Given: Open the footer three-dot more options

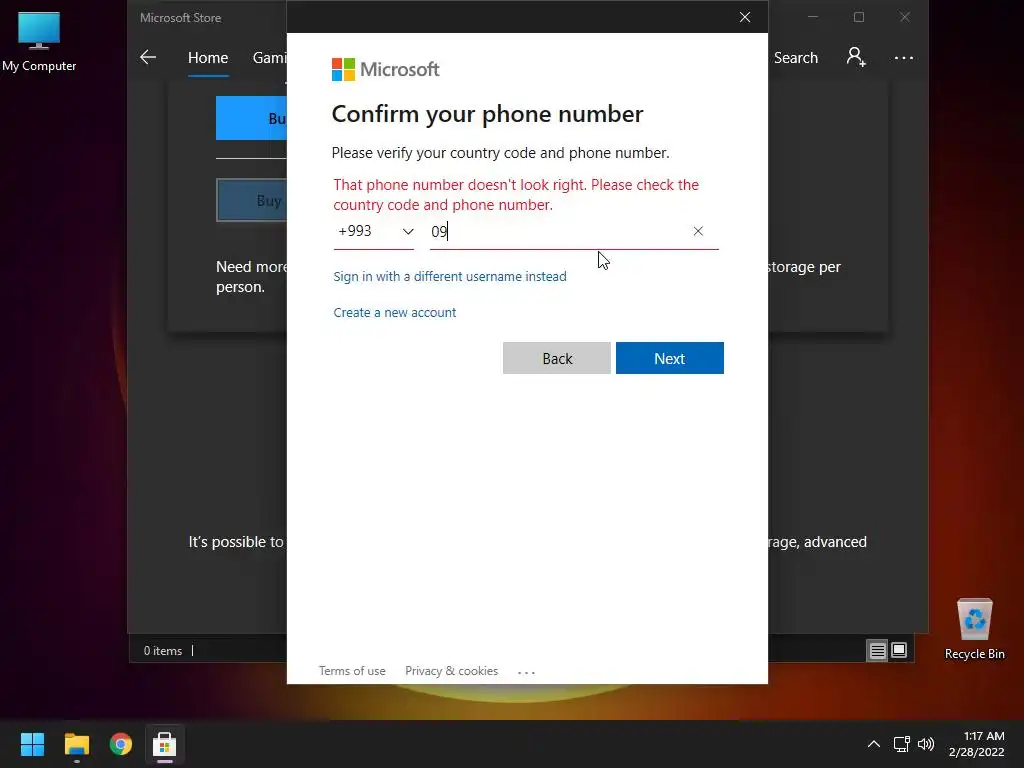Looking at the screenshot, I should tap(526, 672).
